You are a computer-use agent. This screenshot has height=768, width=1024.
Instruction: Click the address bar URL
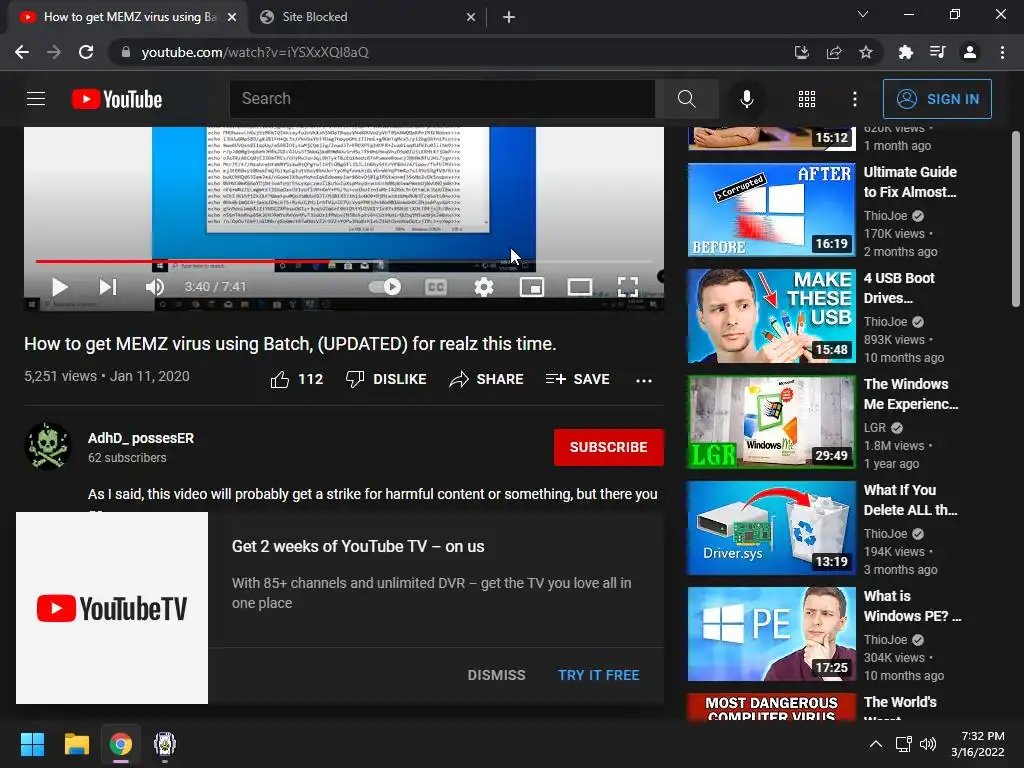(x=255, y=52)
